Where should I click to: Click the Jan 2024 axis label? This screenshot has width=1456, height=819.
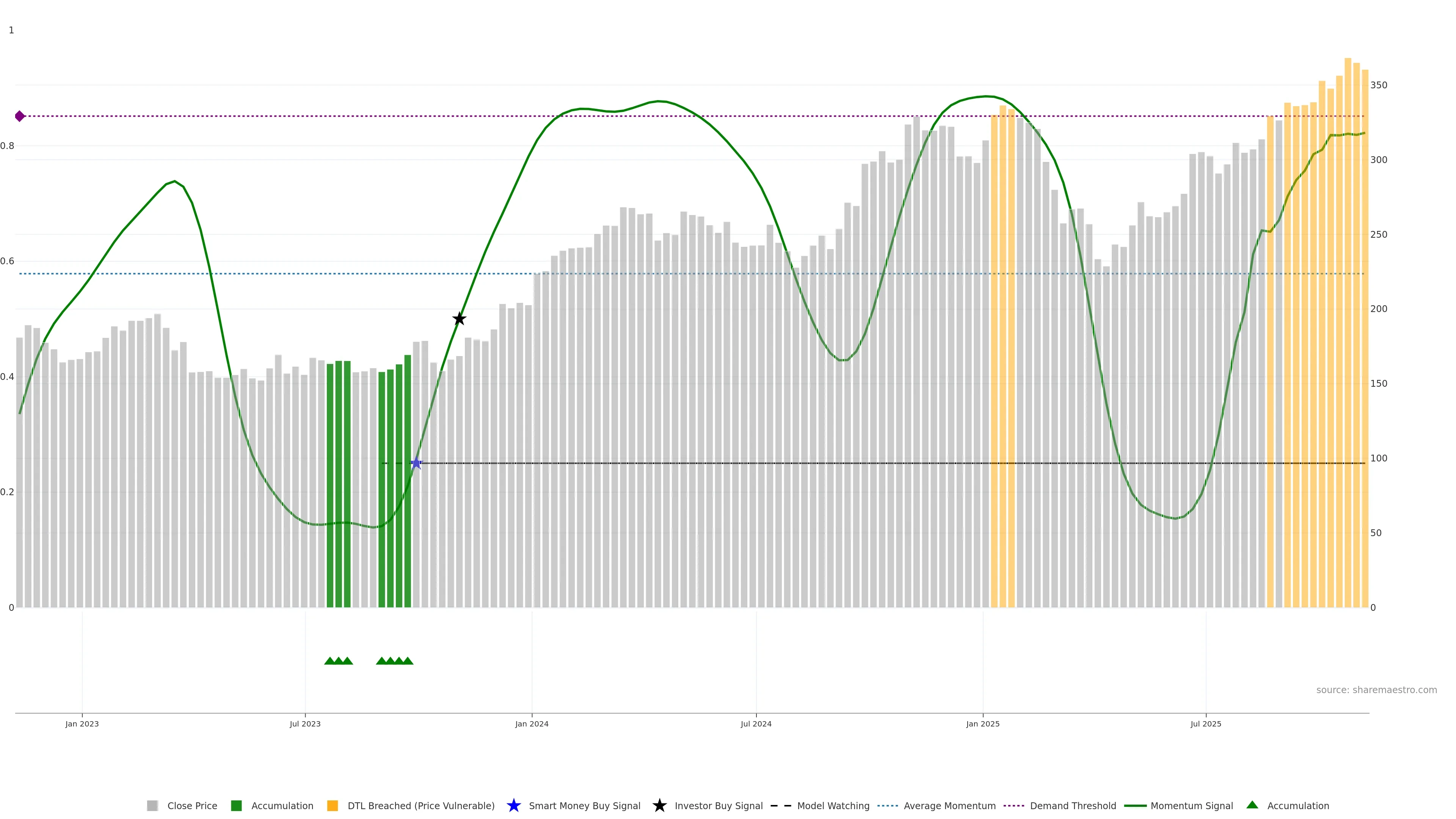[531, 723]
